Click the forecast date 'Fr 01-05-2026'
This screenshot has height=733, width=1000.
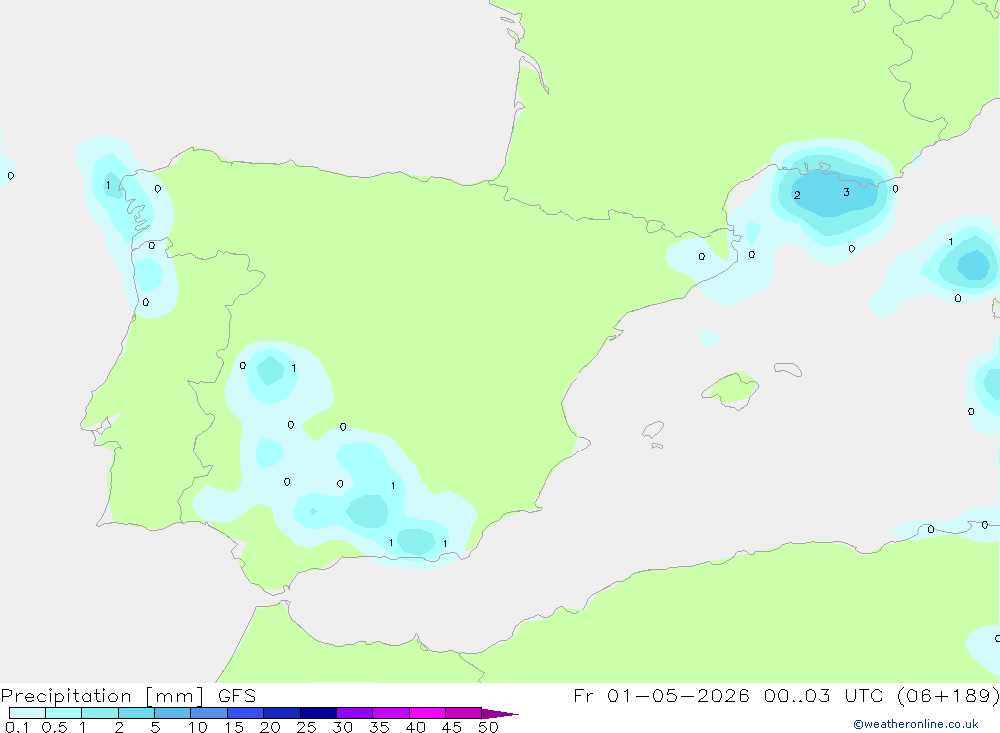pos(661,695)
